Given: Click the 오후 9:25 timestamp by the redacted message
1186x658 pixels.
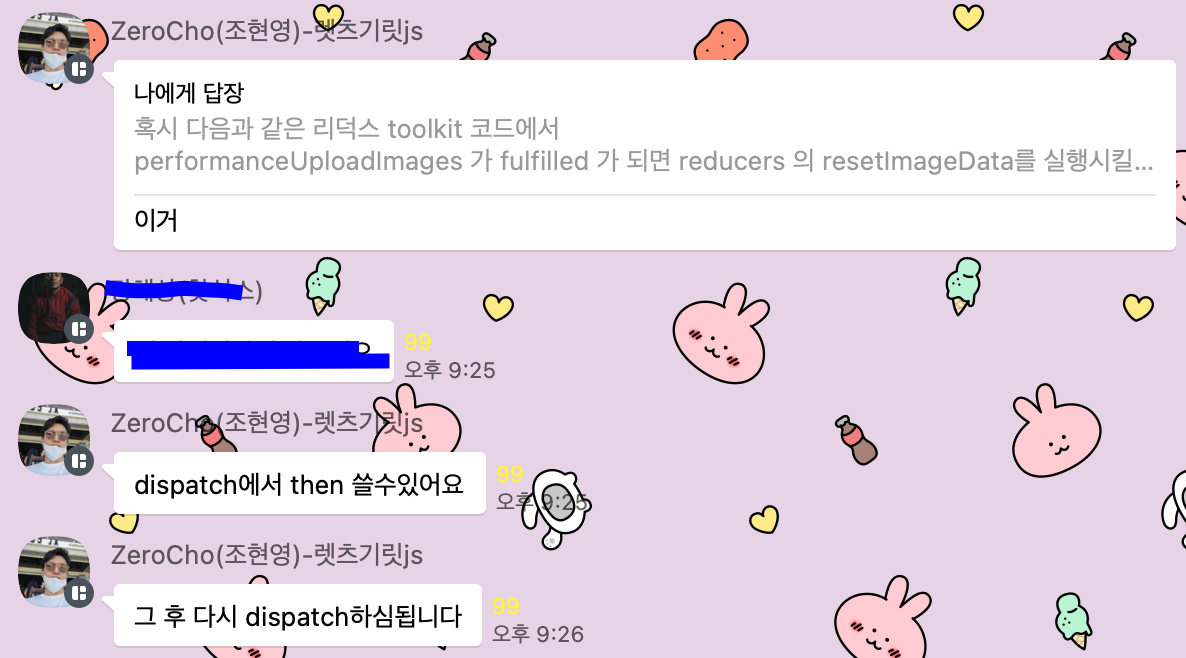Looking at the screenshot, I should coord(450,370).
